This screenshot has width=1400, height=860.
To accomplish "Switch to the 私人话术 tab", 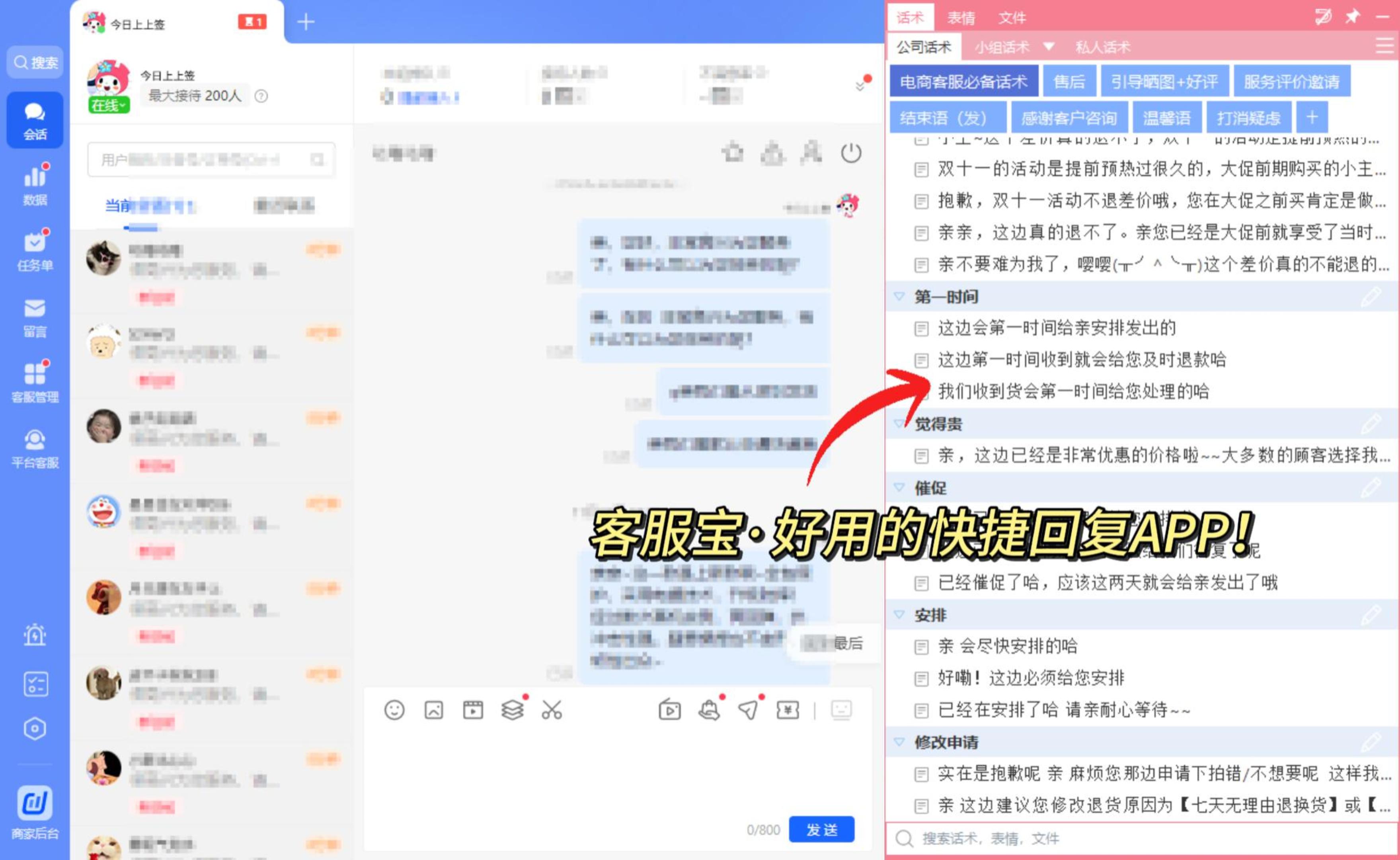I will (x=1103, y=47).
